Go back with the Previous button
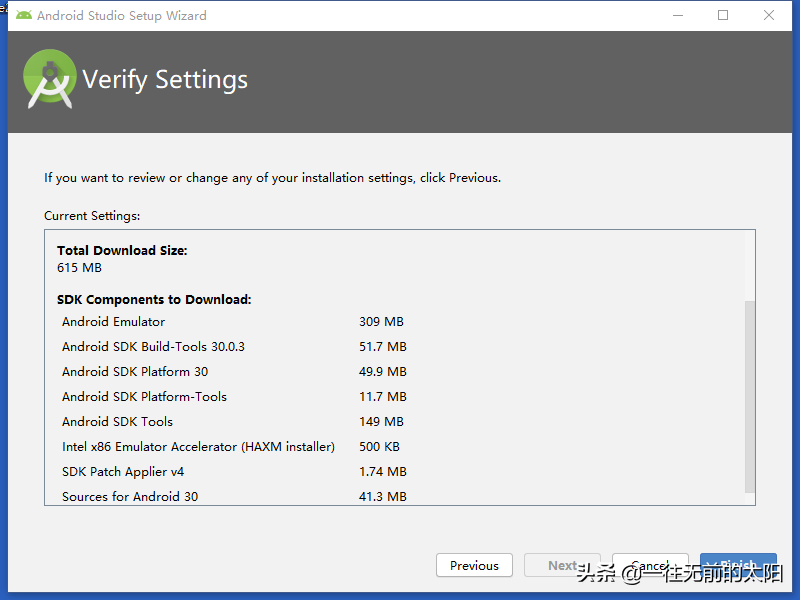The image size is (800, 600). click(x=474, y=565)
